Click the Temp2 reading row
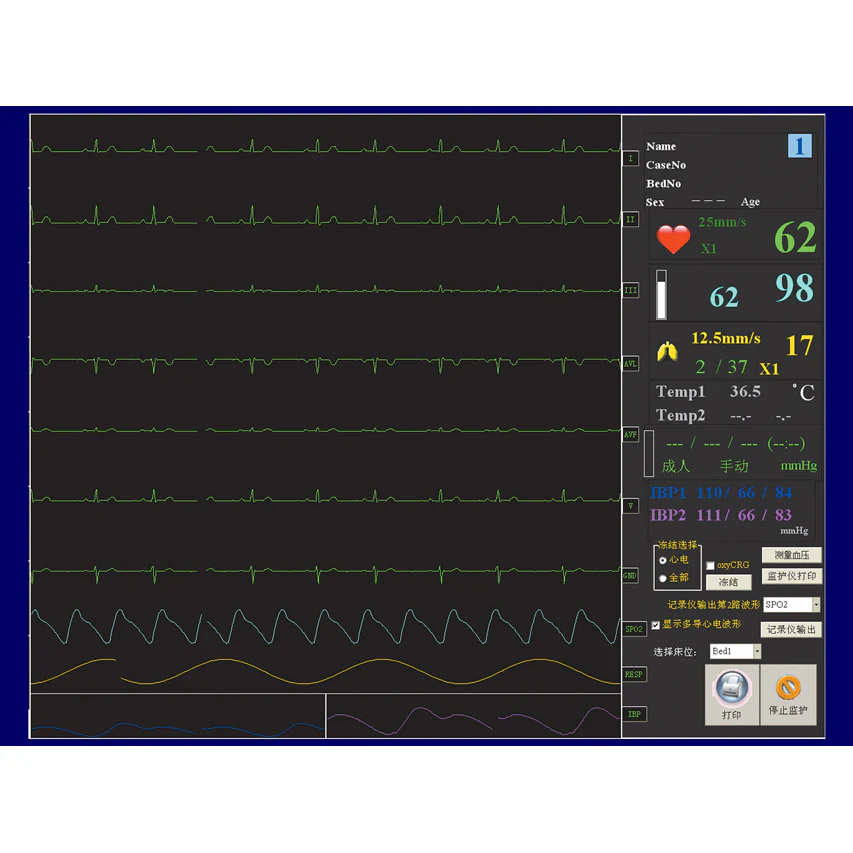 click(724, 416)
